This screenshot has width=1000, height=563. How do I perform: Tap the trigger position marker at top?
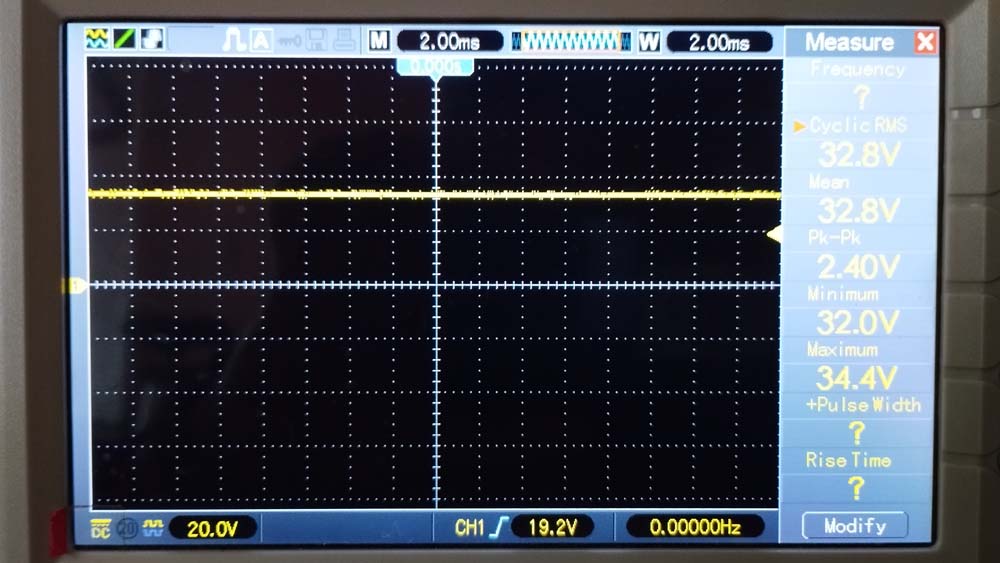tap(436, 66)
